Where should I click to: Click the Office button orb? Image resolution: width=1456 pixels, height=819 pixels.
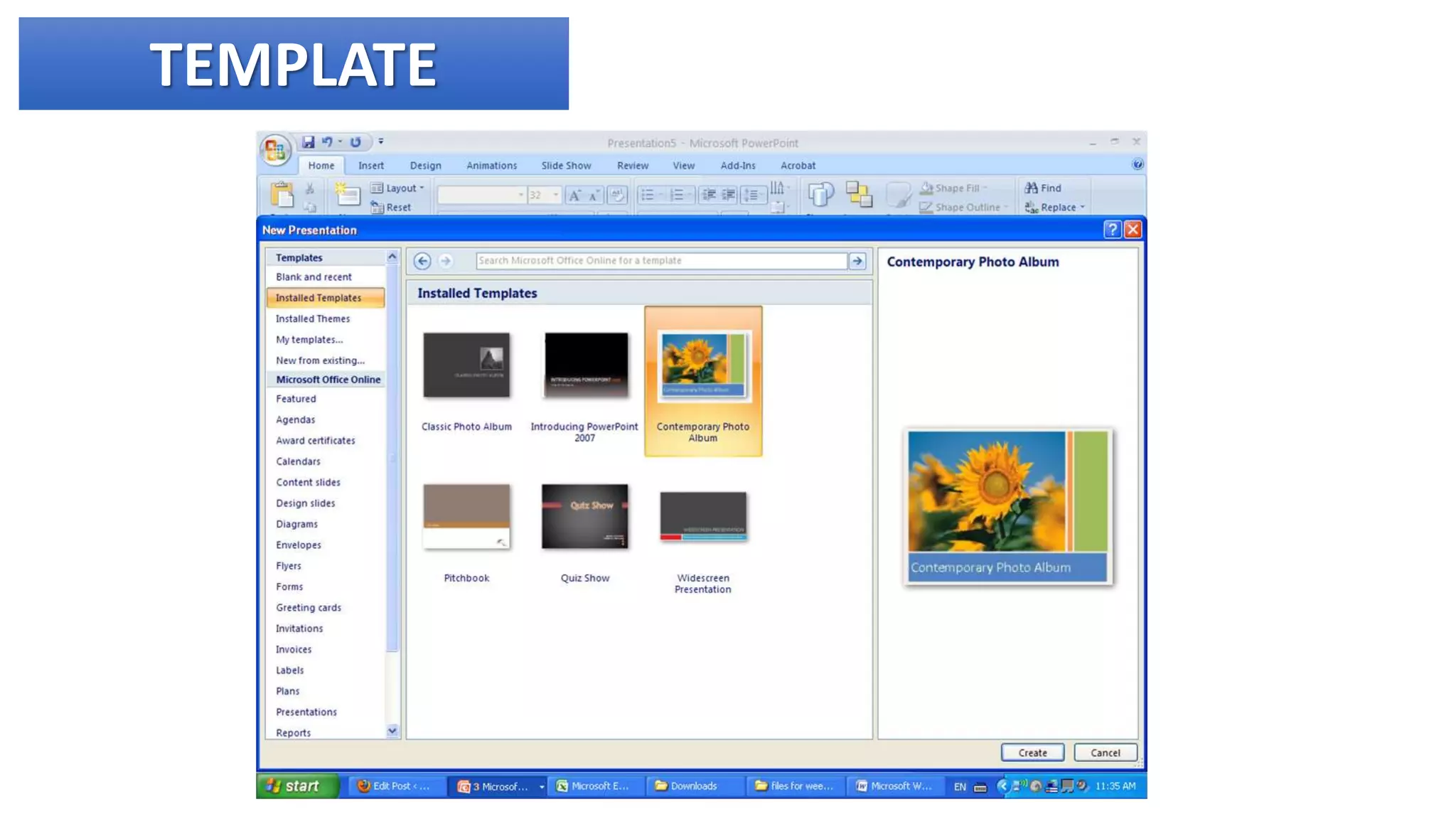[275, 150]
